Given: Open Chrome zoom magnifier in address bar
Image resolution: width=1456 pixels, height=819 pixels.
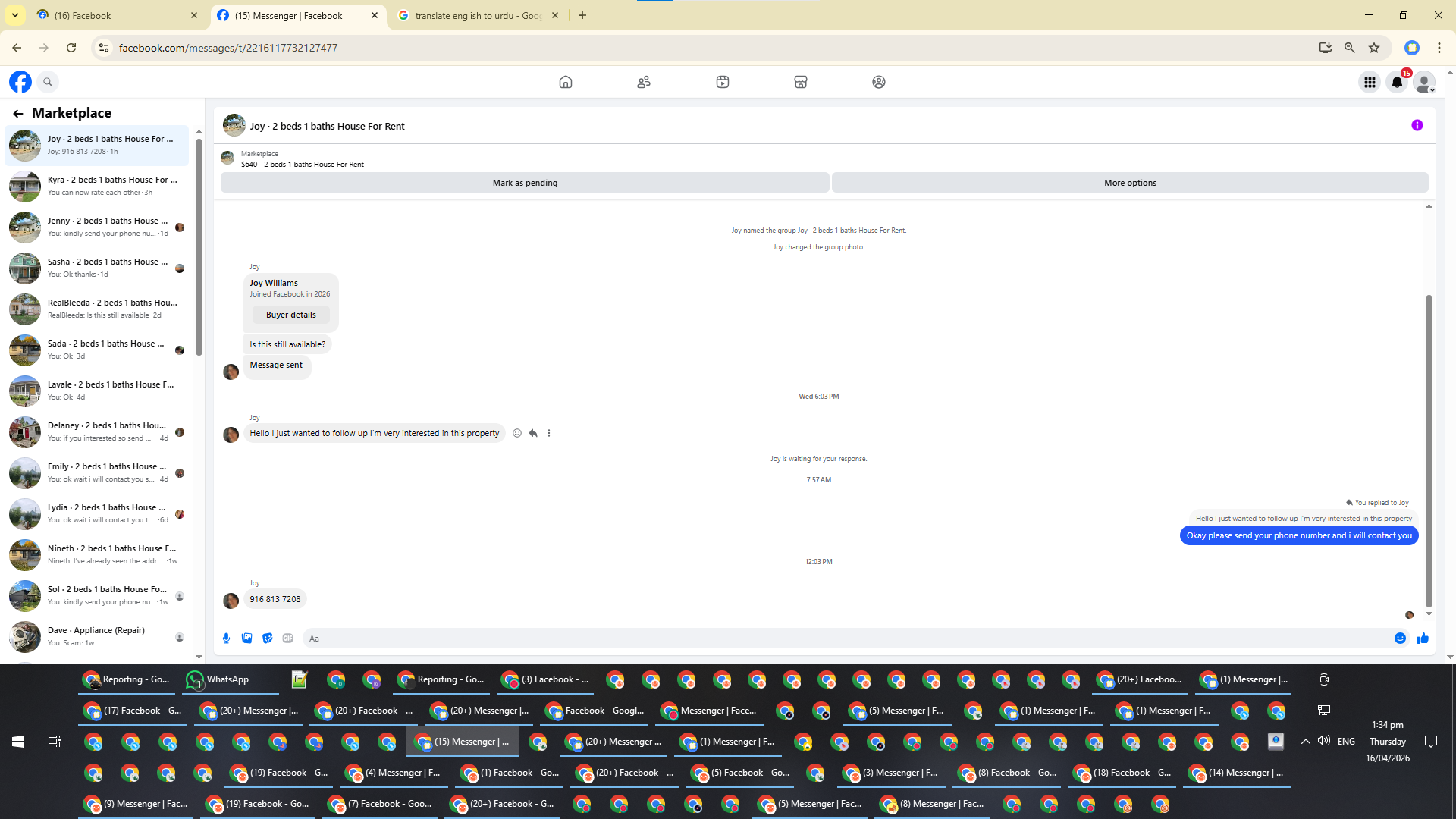Looking at the screenshot, I should coord(1350,48).
